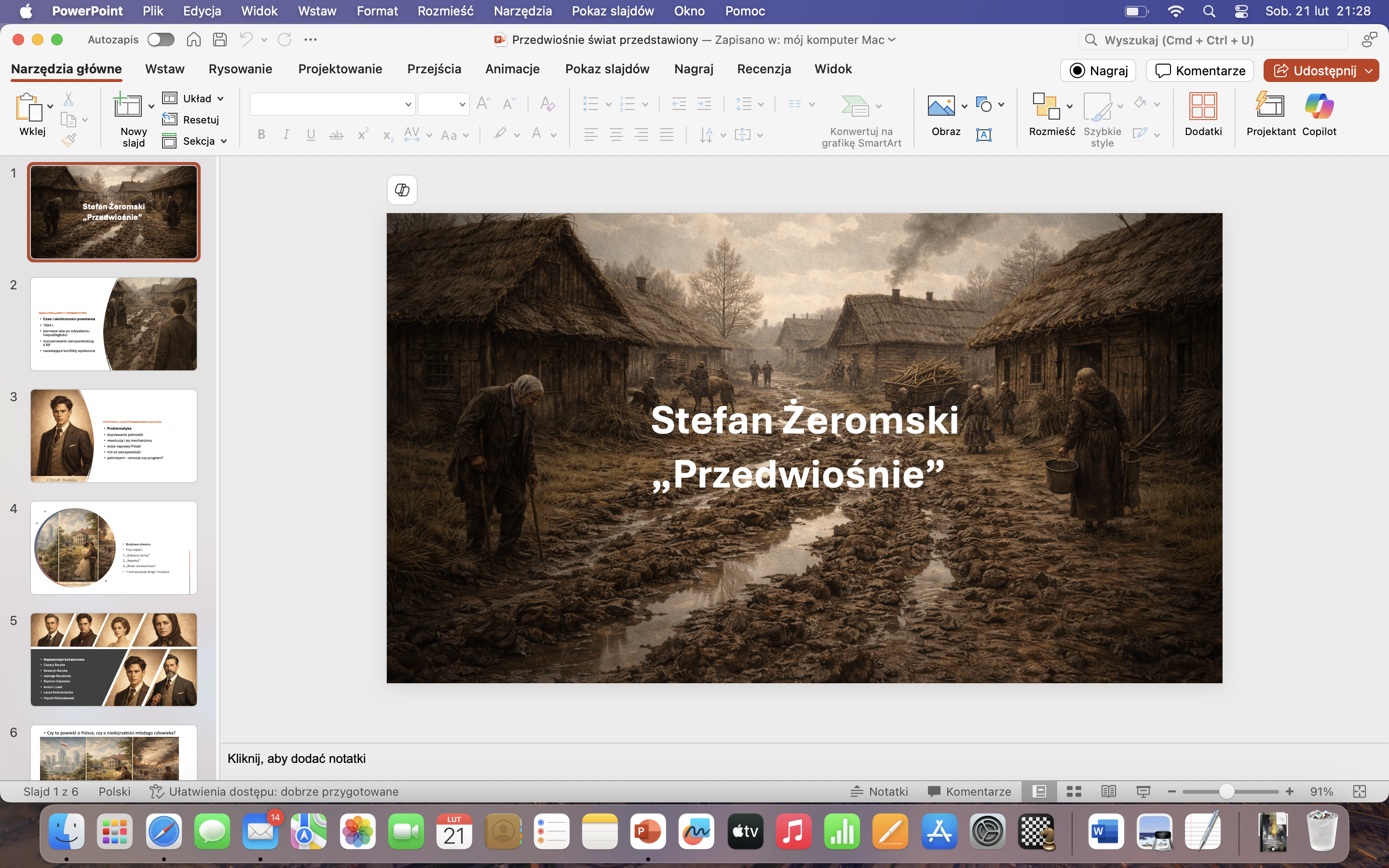
Task: Open the Pokaz slajdów menu bar item
Action: tap(613, 11)
